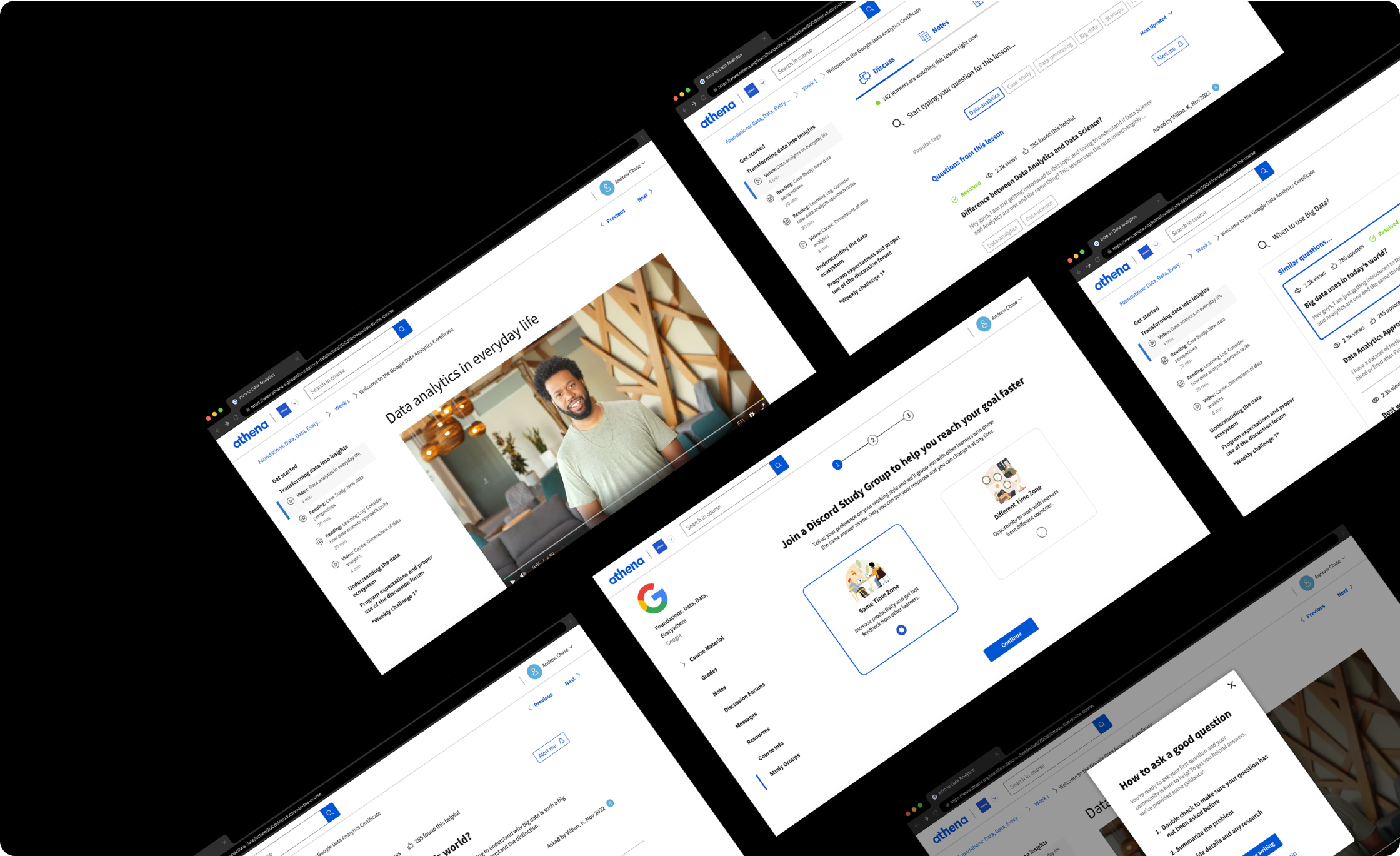Screen dimensions: 1400x856
Task: Open video settings gear on the lesson video player
Action: [752, 414]
